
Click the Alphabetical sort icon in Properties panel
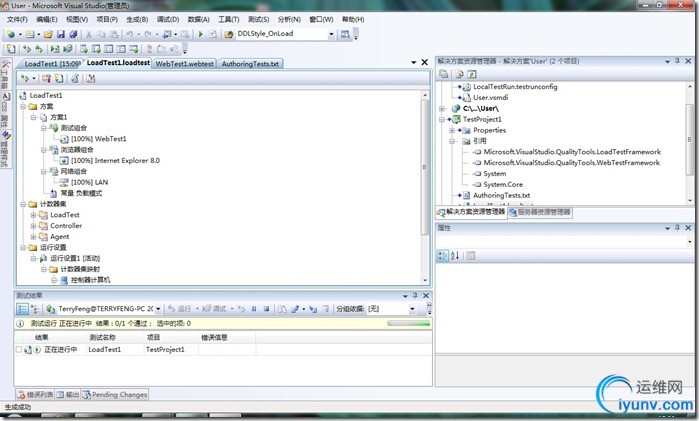[455, 256]
